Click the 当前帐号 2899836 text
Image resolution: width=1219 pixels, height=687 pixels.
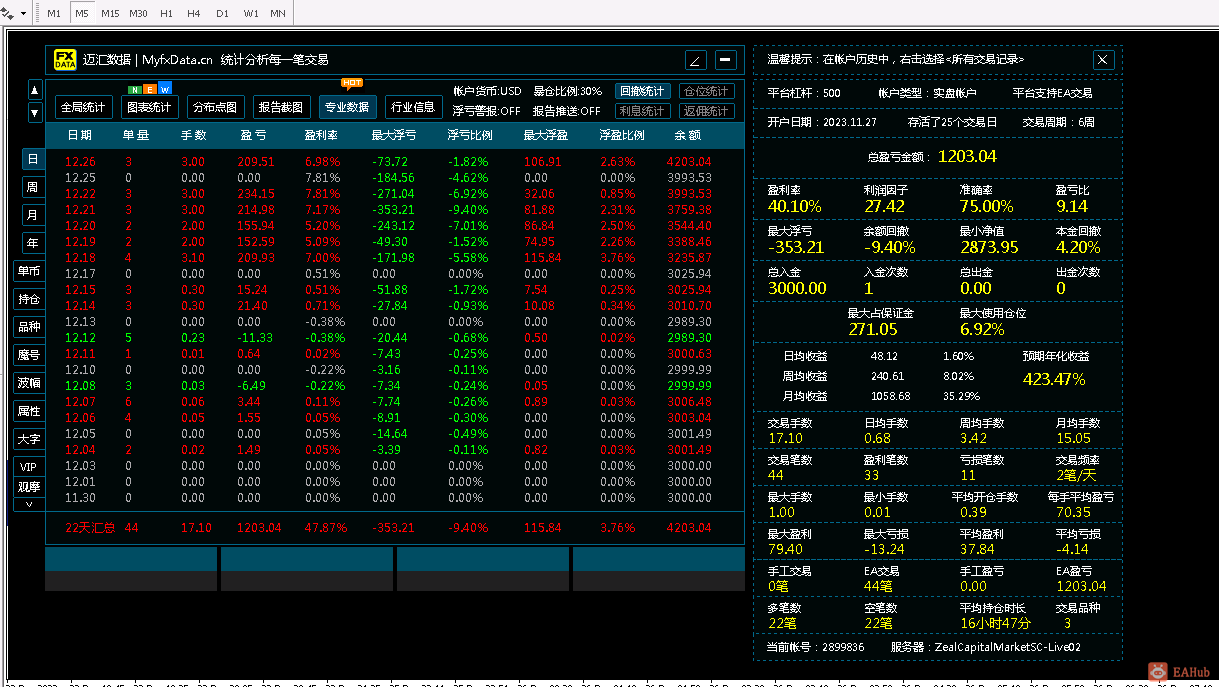point(815,647)
